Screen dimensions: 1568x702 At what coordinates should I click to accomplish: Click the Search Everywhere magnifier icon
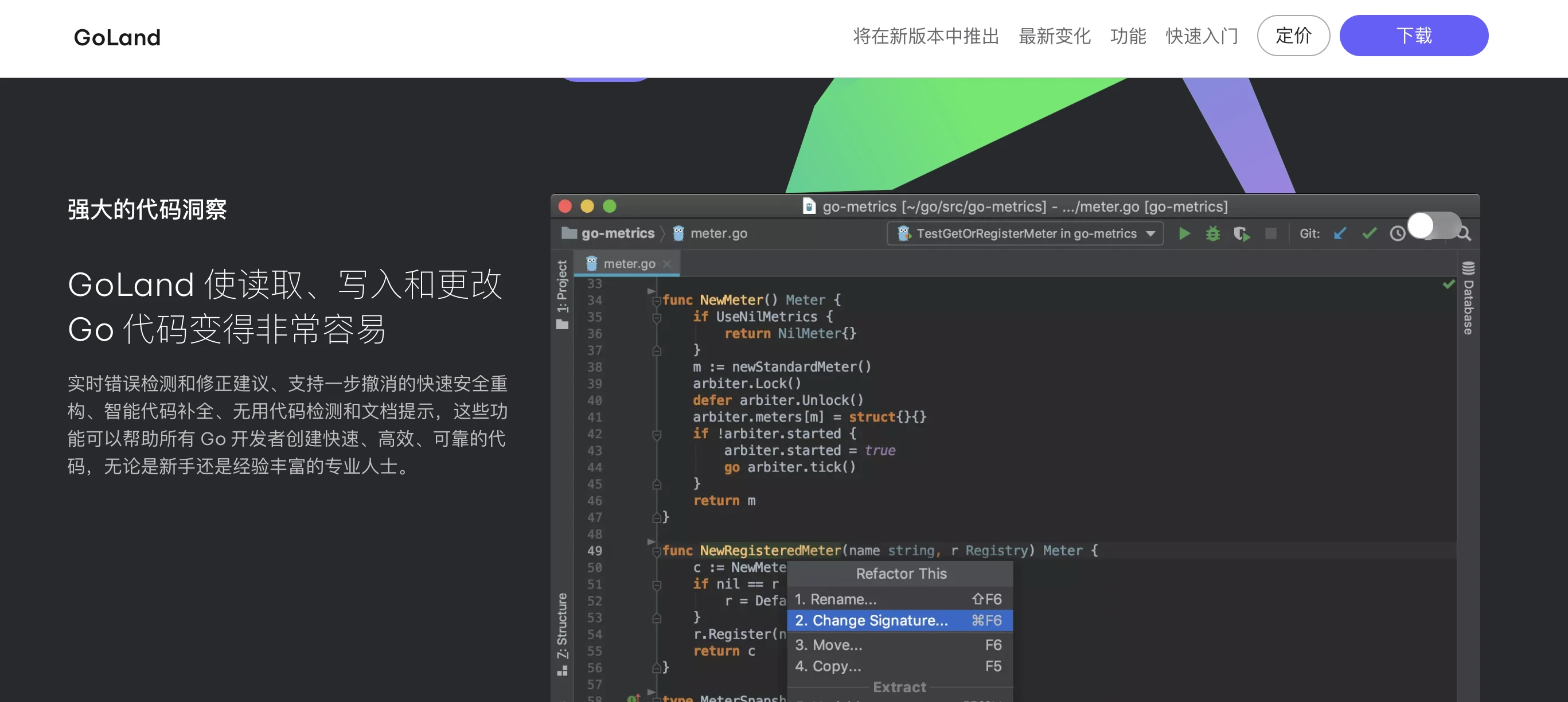point(1465,234)
